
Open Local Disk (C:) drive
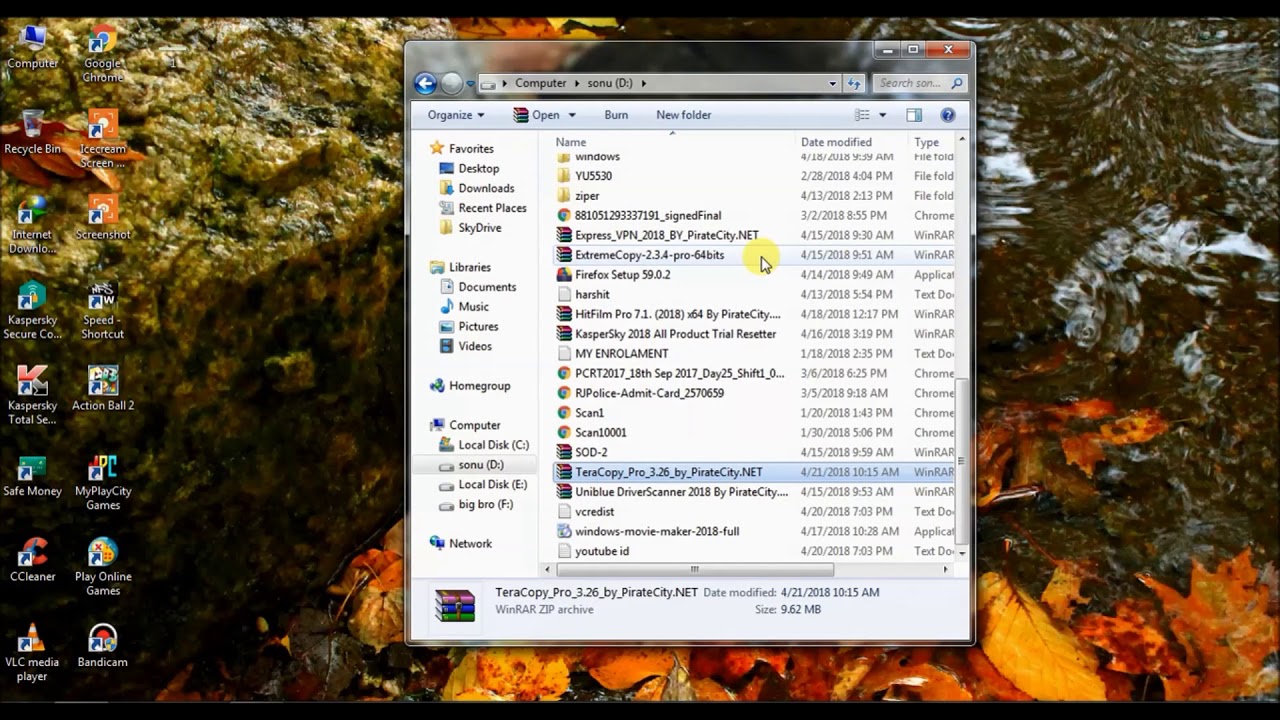[x=493, y=445]
